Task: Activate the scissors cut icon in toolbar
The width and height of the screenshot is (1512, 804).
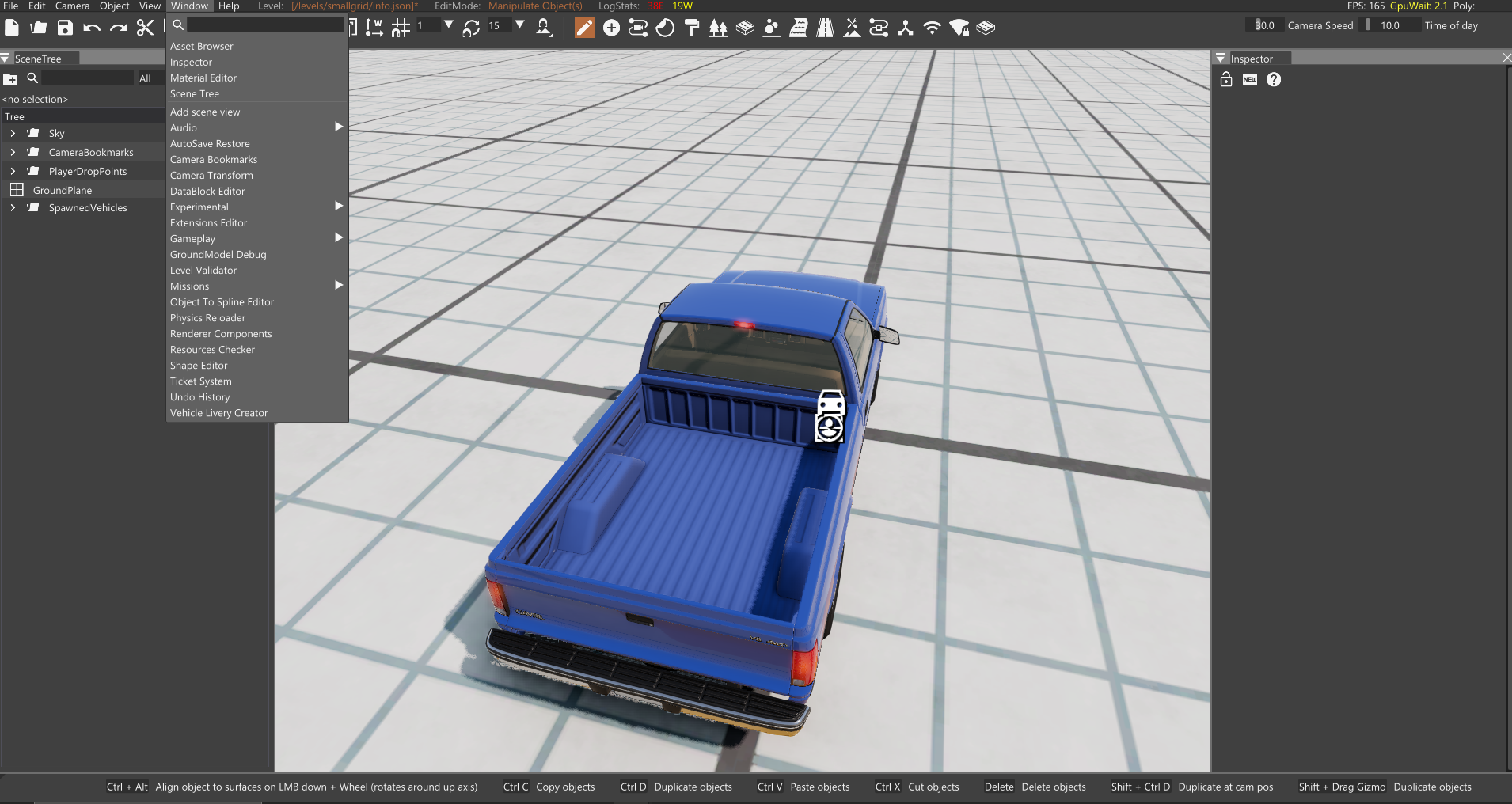Action: click(x=145, y=28)
